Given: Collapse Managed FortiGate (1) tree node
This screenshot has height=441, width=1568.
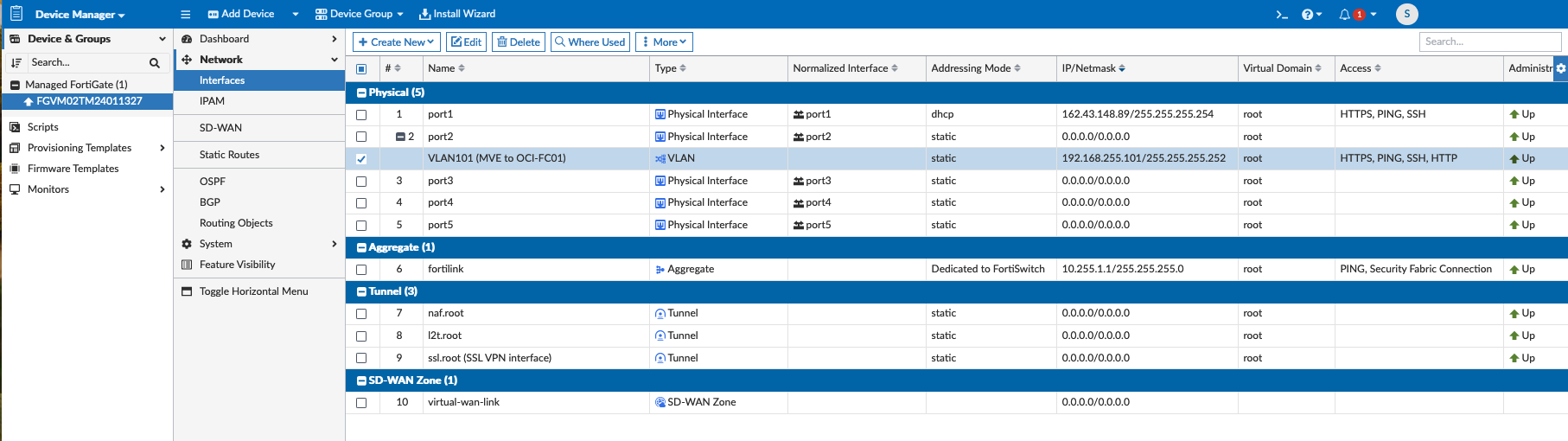Looking at the screenshot, I should click(15, 85).
